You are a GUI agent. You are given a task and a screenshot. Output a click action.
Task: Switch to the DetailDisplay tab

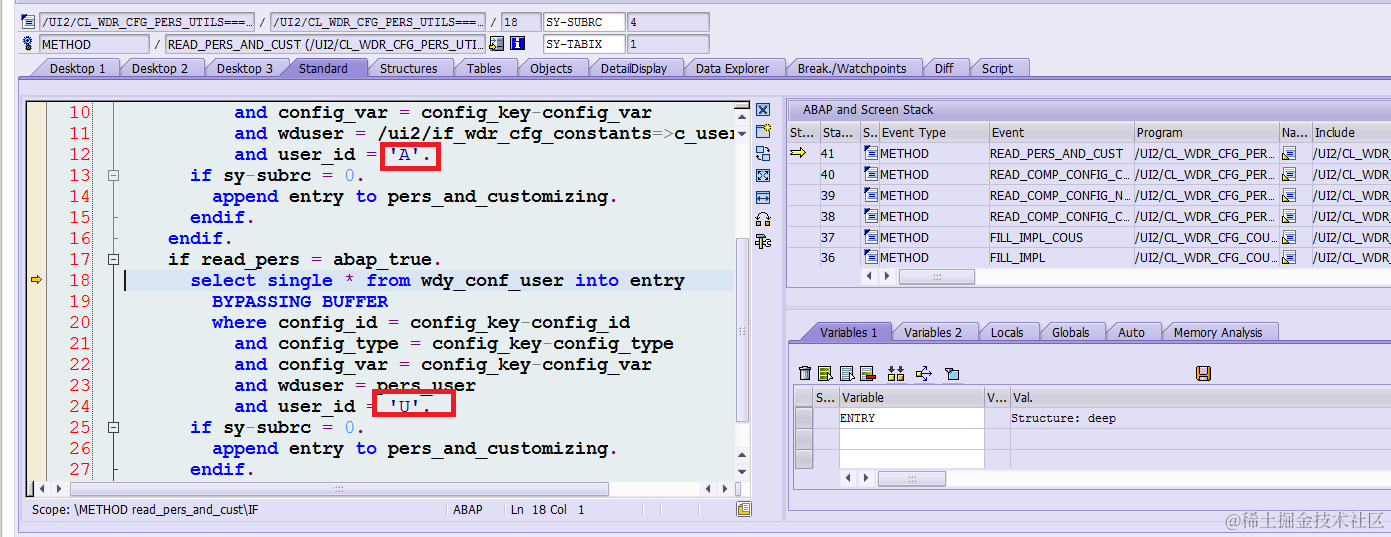pyautogui.click(x=633, y=68)
